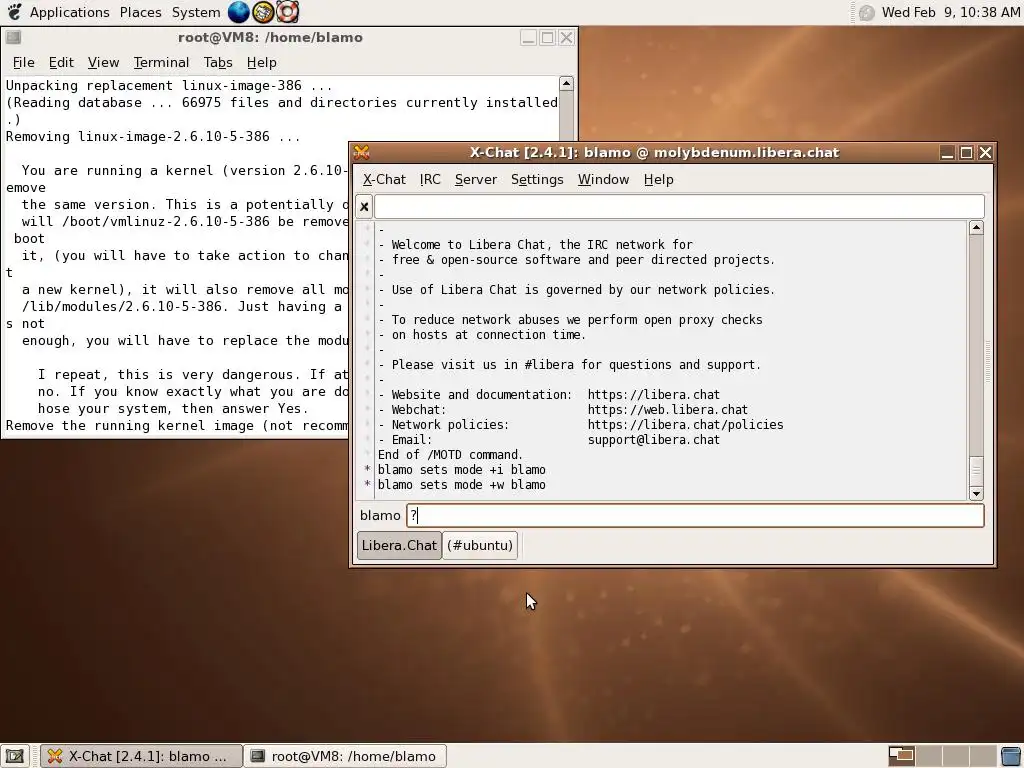
Task: Open the Help menu in X-Chat
Action: click(x=658, y=180)
